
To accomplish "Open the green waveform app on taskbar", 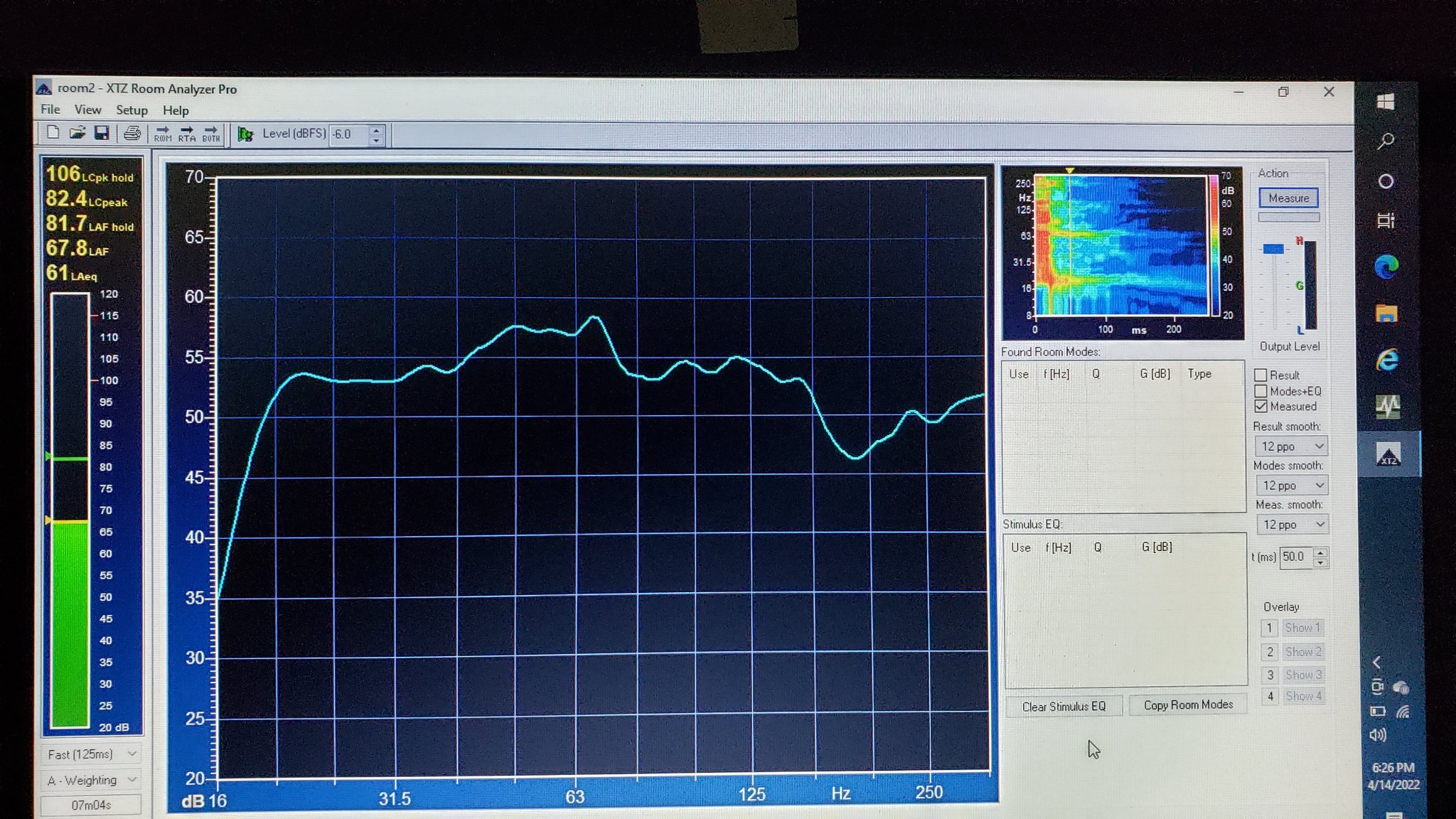I will pyautogui.click(x=1388, y=407).
